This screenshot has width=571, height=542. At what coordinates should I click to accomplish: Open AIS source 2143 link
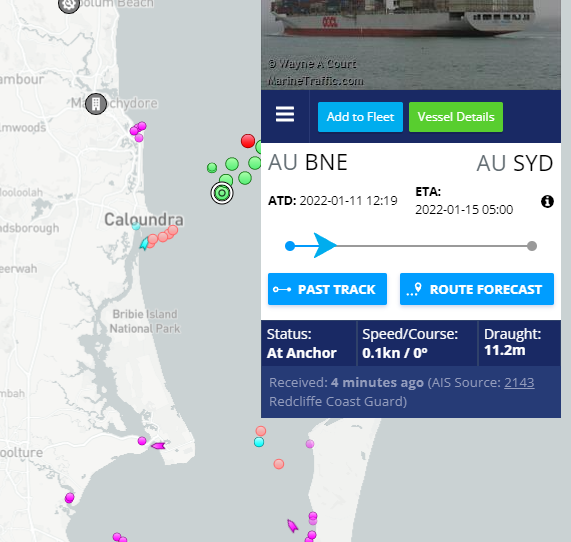519,382
